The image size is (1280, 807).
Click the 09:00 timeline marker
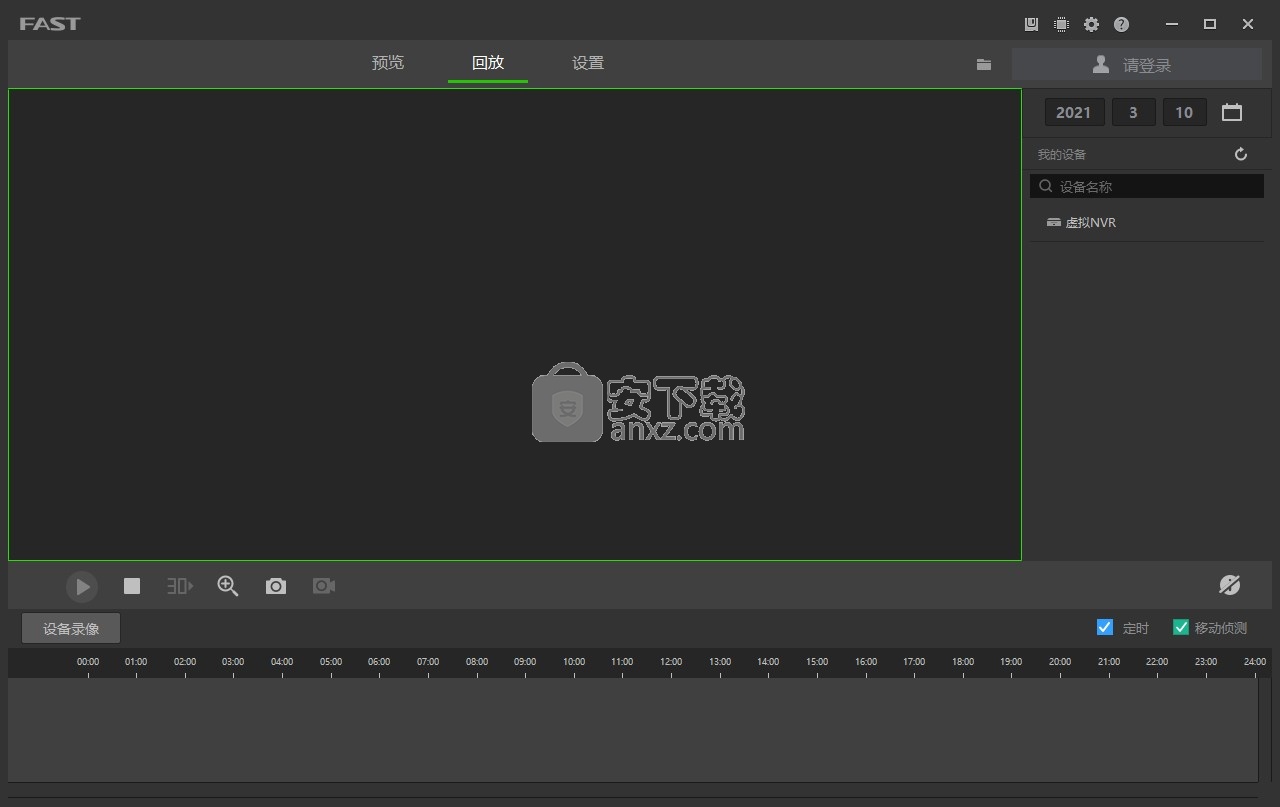[525, 662]
